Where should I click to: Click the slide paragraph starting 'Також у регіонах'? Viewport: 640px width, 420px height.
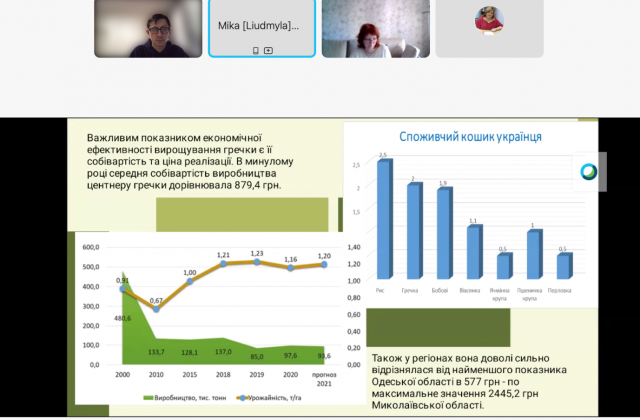click(469, 382)
